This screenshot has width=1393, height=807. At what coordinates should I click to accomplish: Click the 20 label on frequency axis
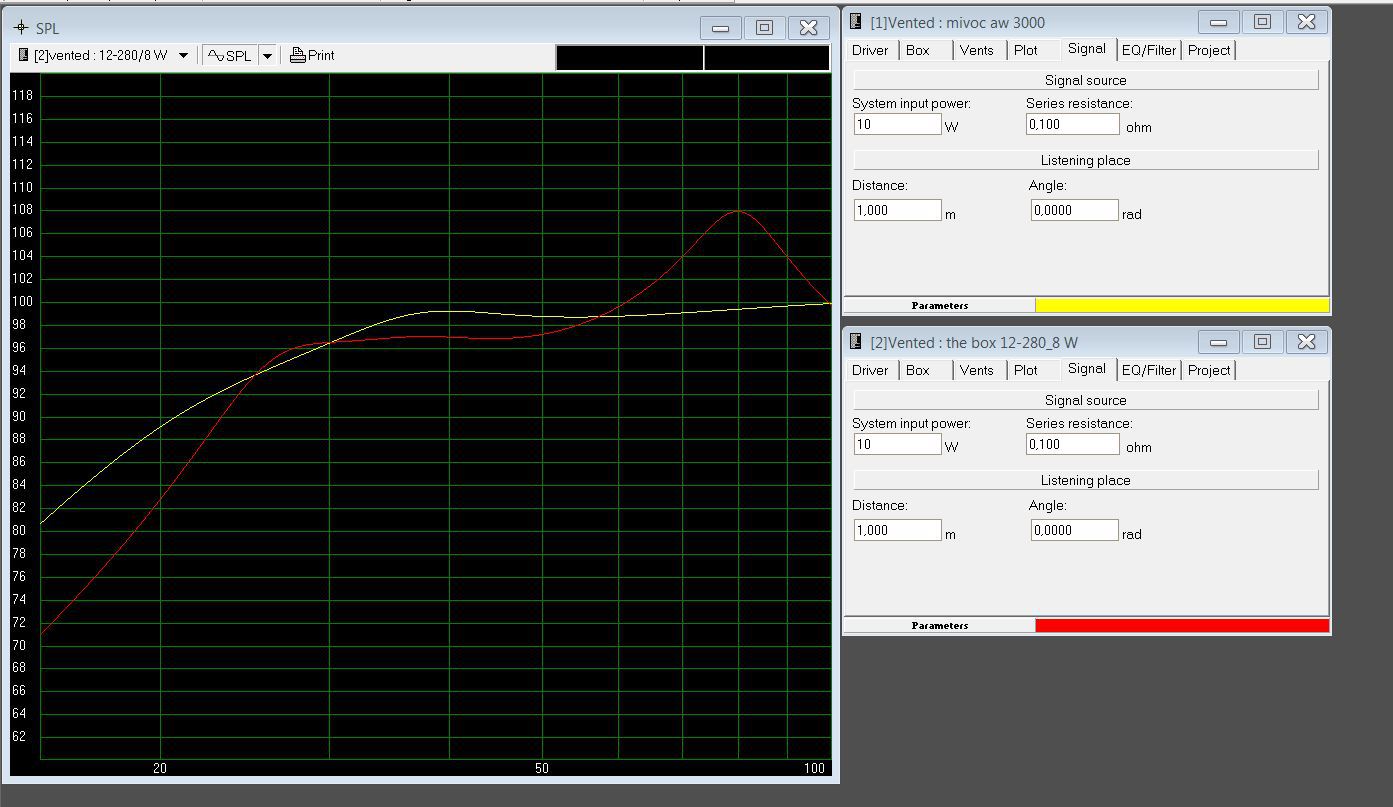click(x=160, y=768)
